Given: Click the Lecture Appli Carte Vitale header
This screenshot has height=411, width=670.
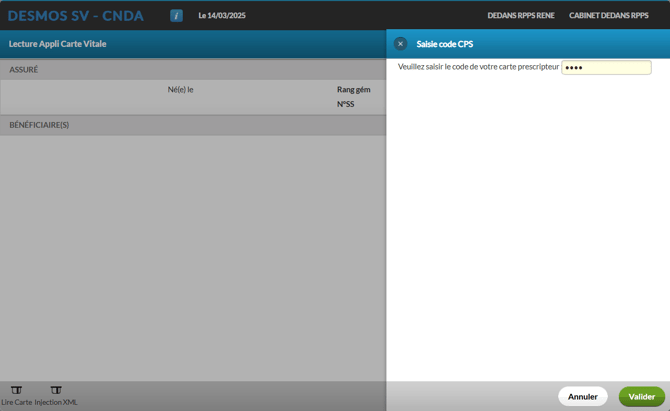Looking at the screenshot, I should pos(58,44).
